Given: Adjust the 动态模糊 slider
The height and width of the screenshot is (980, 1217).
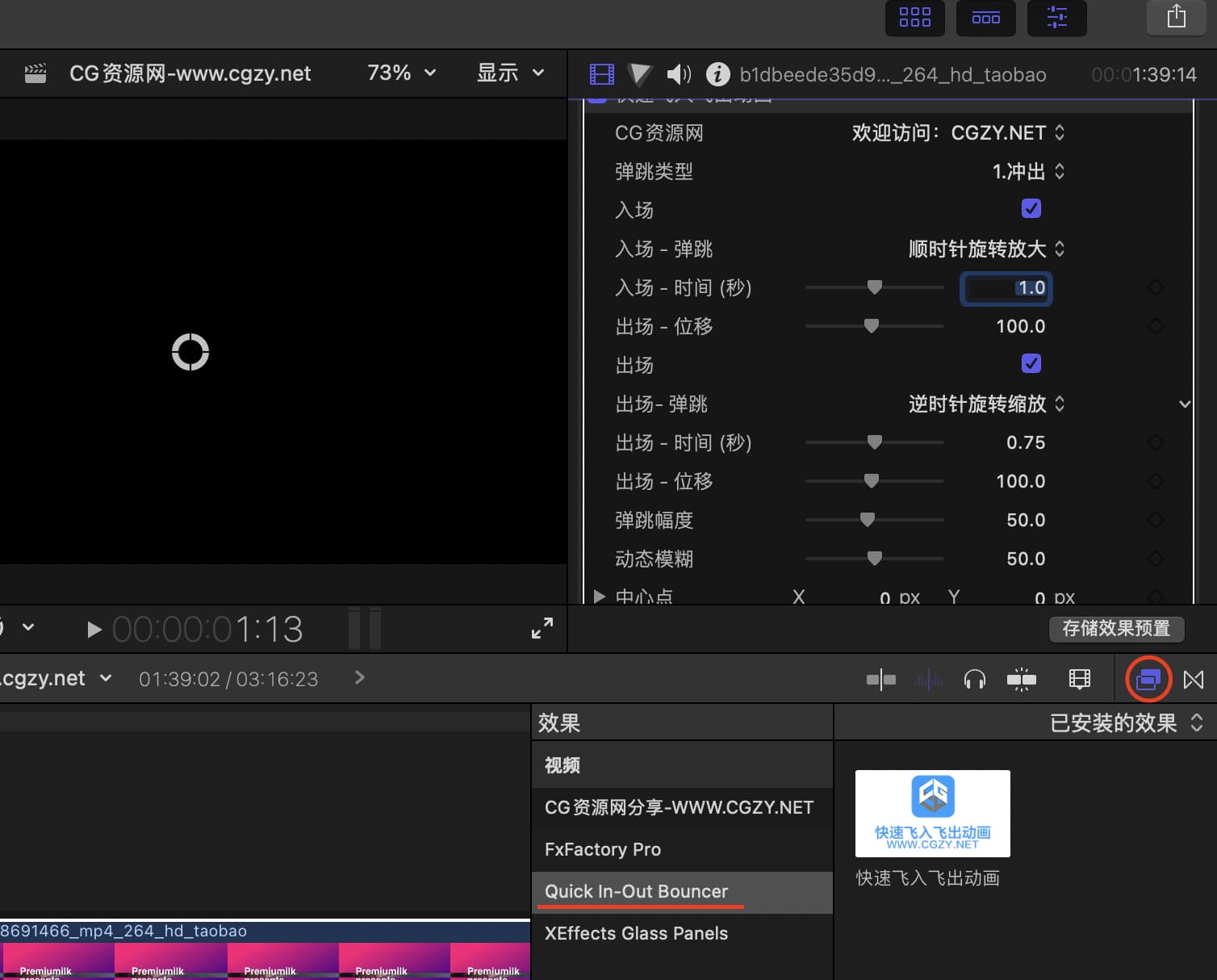Looking at the screenshot, I should pos(874,559).
